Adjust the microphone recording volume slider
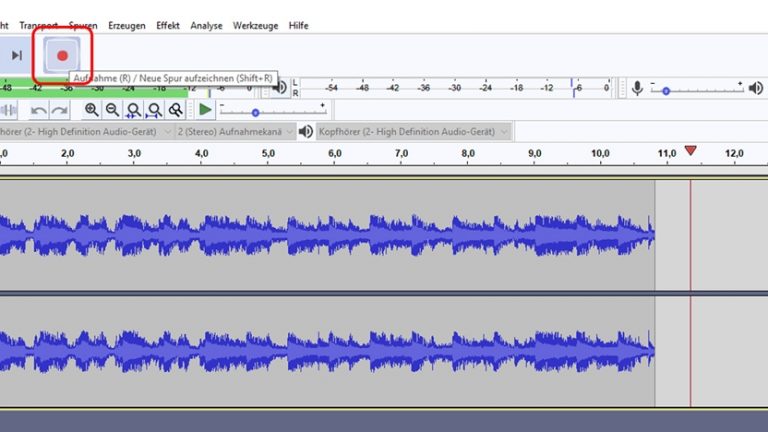Viewport: 768px width, 432px height. [x=697, y=89]
